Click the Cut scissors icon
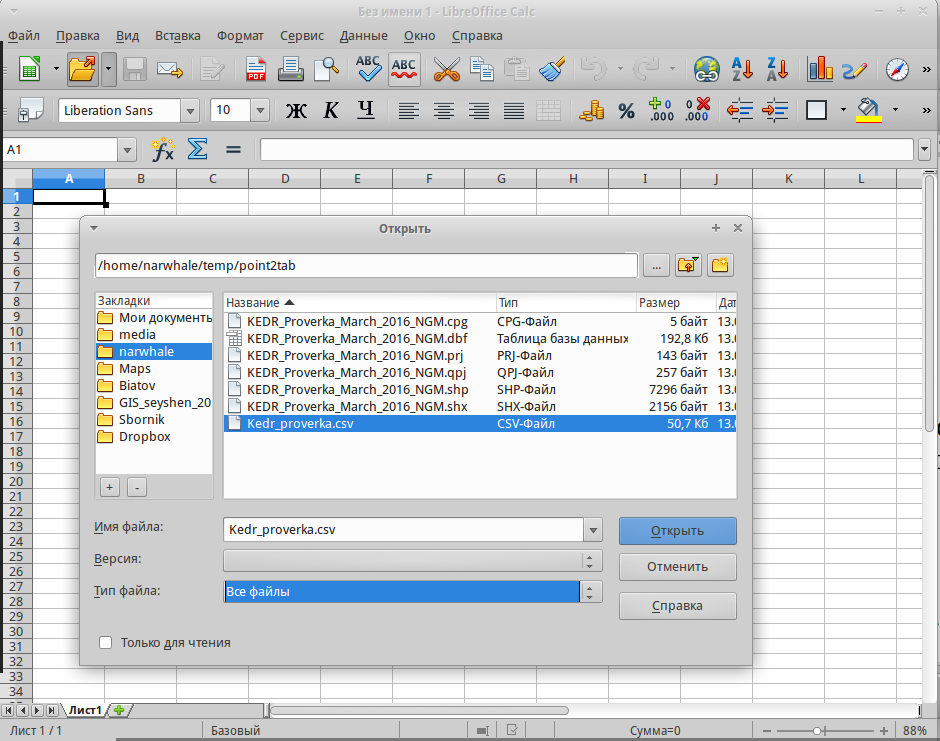 446,69
